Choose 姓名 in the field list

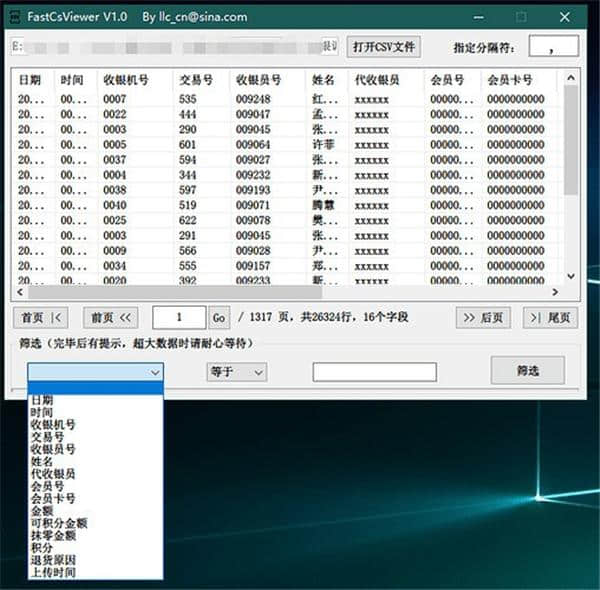click(42, 461)
